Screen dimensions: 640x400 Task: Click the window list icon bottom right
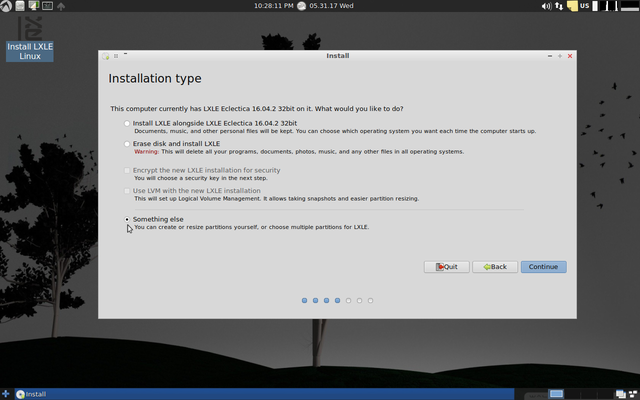click(633, 394)
